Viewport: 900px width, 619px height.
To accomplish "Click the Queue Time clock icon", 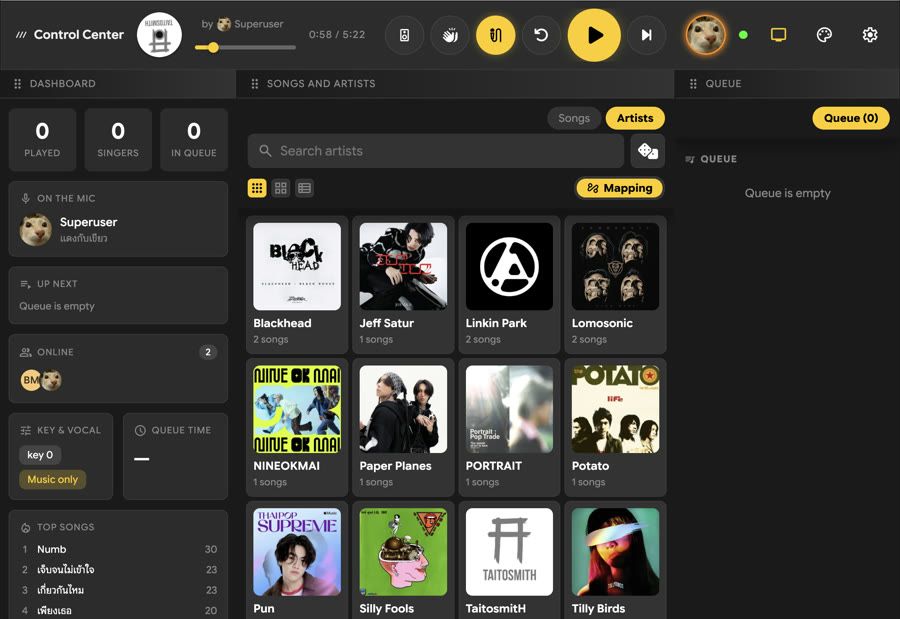I will (x=139, y=430).
